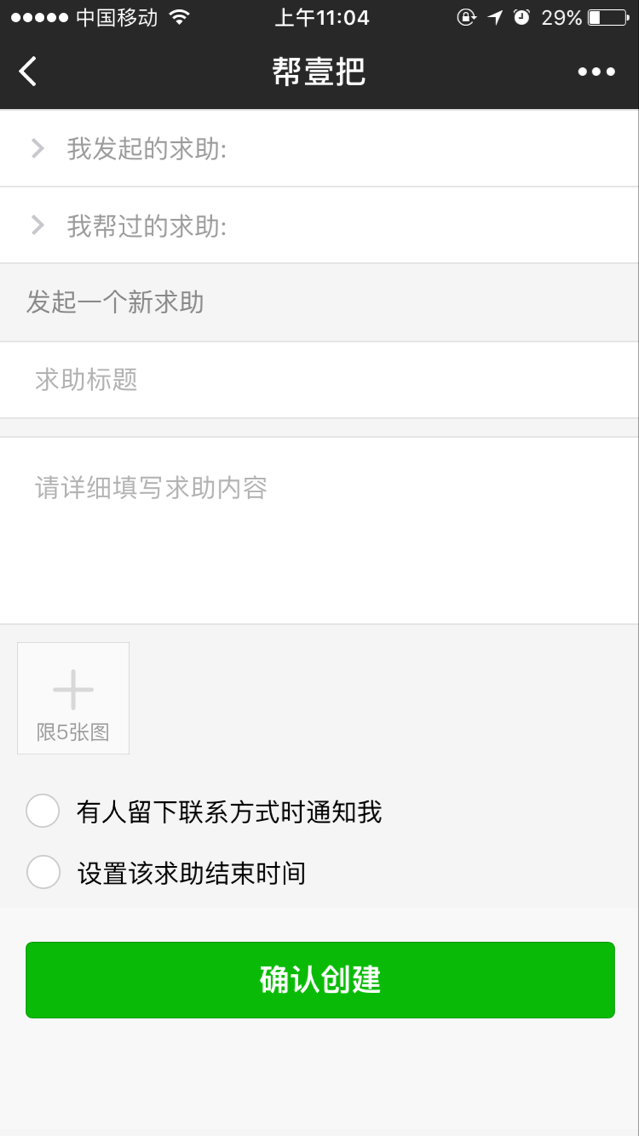Tap the Wi-Fi status icon
This screenshot has width=639, height=1136.
click(180, 17)
